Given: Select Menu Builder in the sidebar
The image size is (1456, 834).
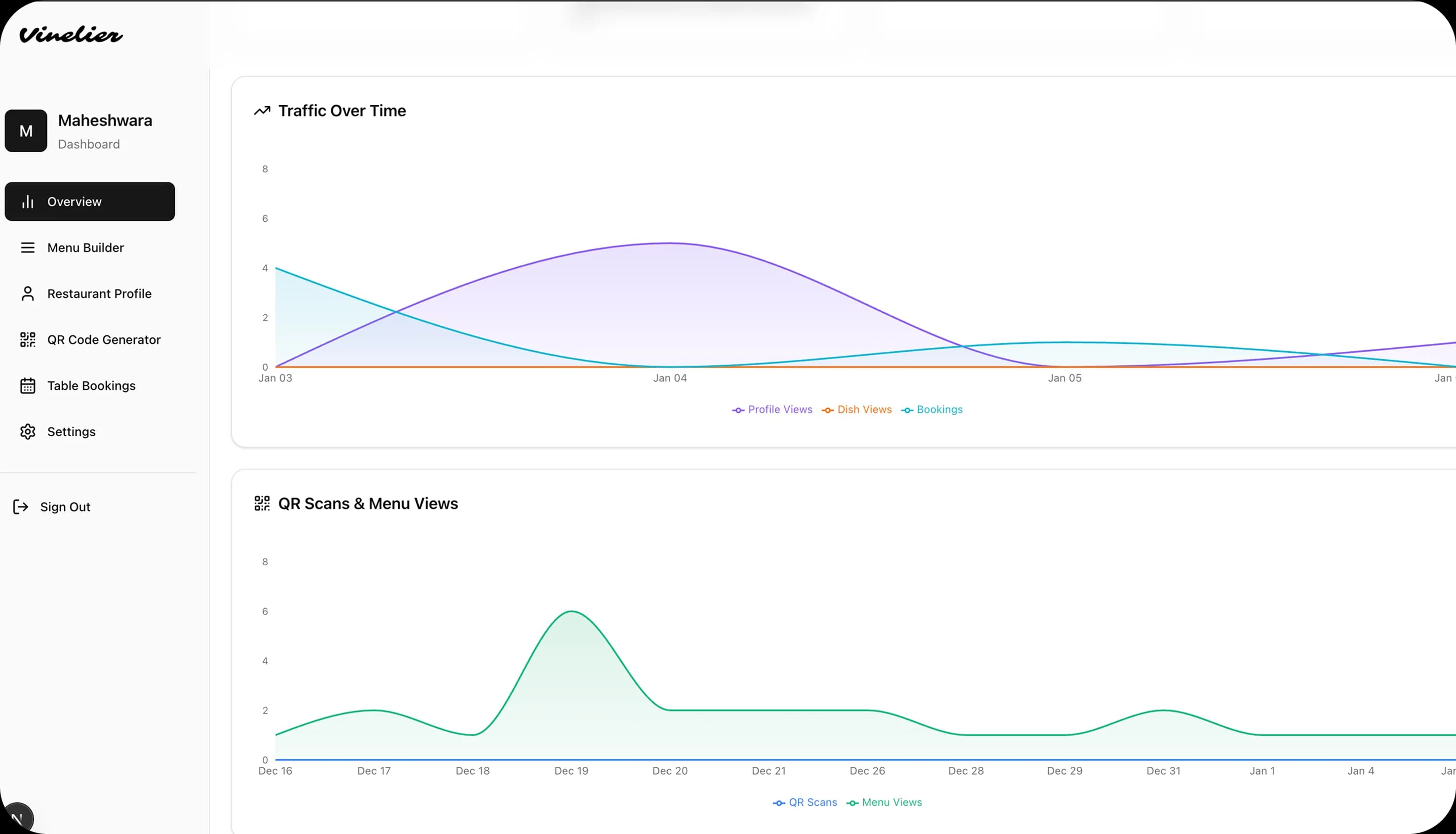Looking at the screenshot, I should click(x=85, y=248).
